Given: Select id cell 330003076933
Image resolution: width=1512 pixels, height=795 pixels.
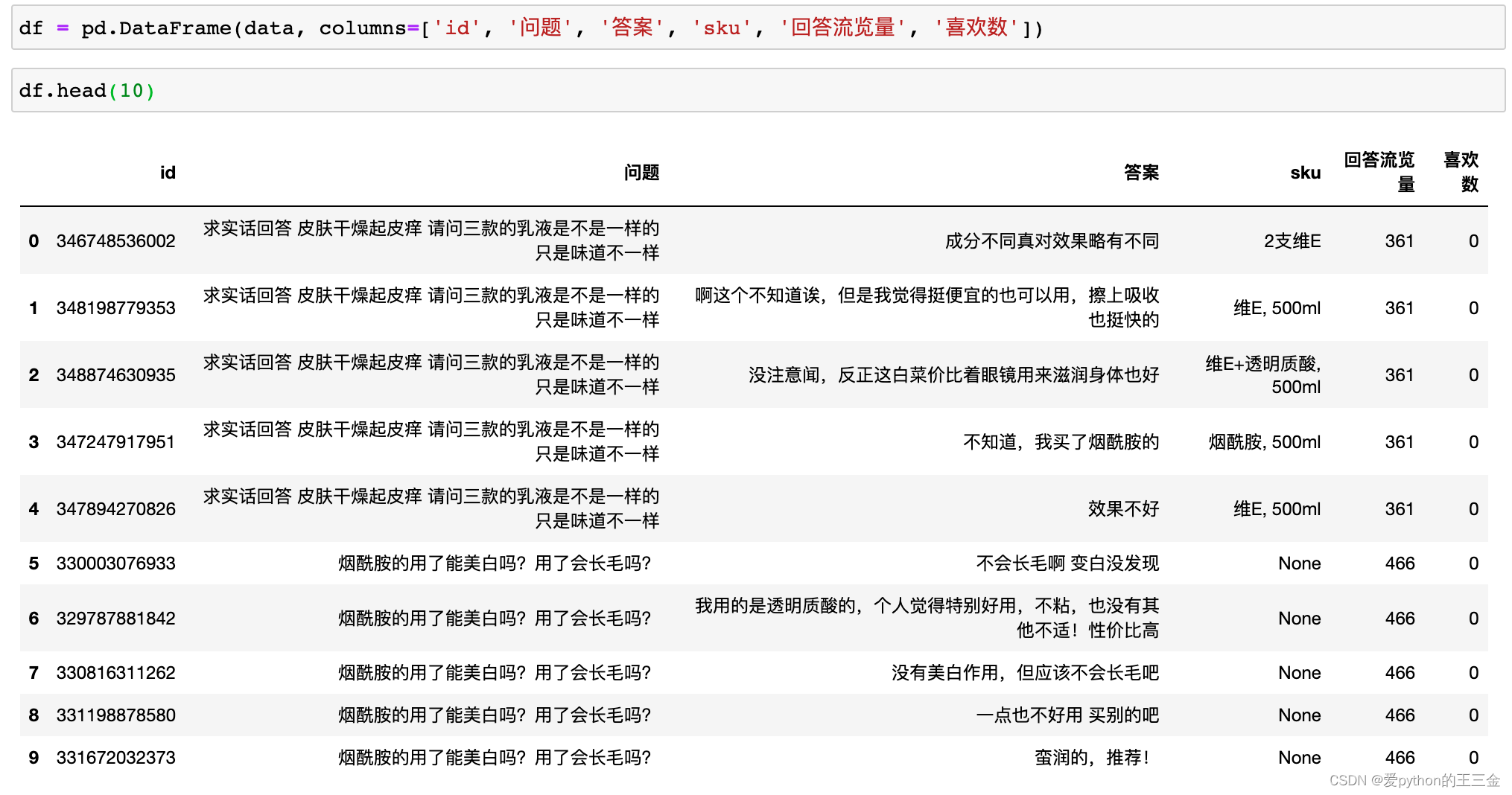Looking at the screenshot, I should coord(116,563).
